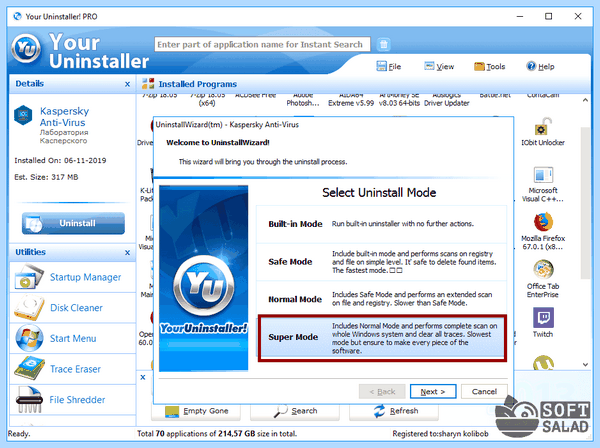The width and height of the screenshot is (600, 448).
Task: Choose Built-in Mode uninstall option
Action: click(x=381, y=224)
